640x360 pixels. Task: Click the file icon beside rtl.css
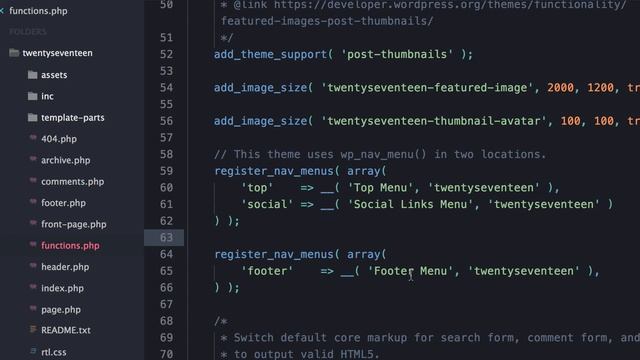33,351
